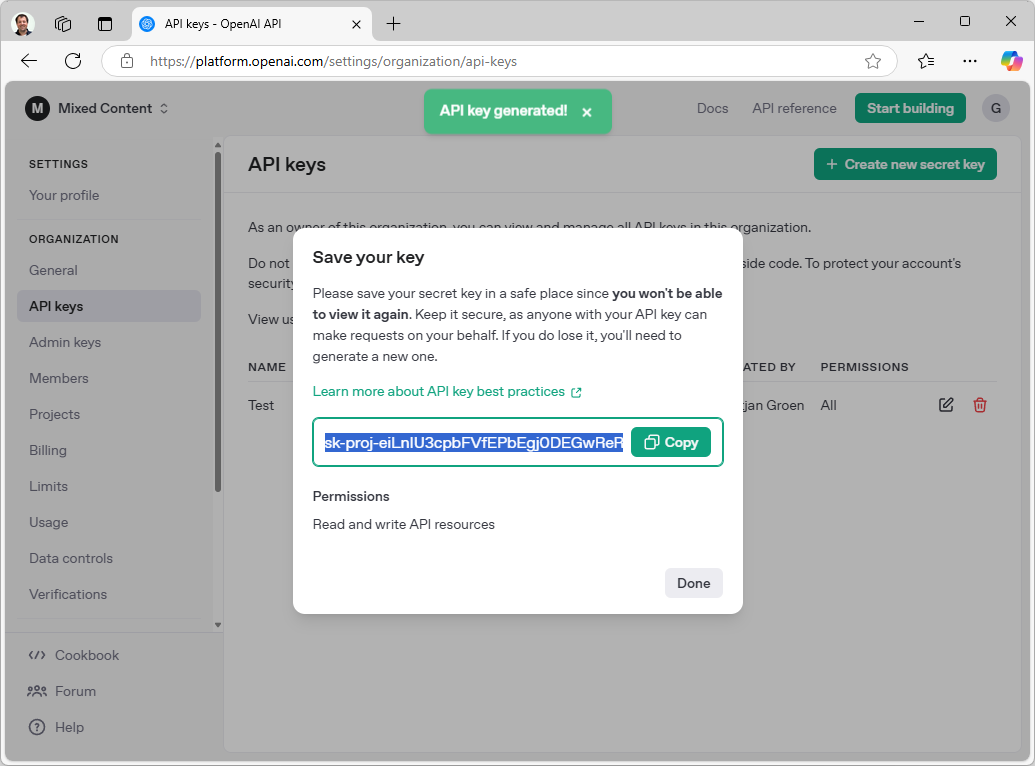1035x766 pixels.
Task: Select the secret key text field
Action: tap(473, 442)
